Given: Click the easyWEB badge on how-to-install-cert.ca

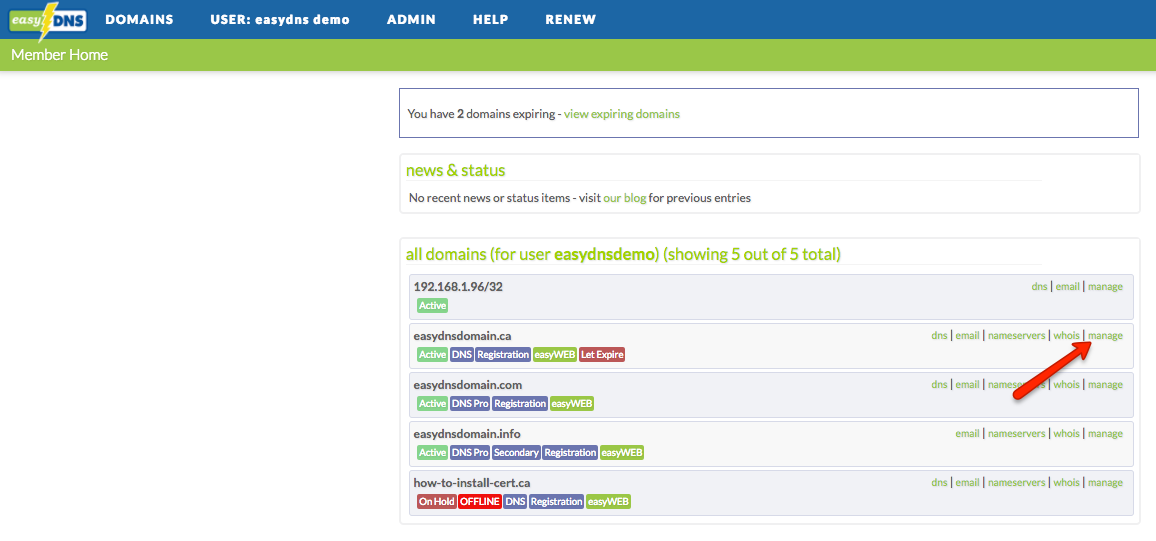Looking at the screenshot, I should coord(609,501).
